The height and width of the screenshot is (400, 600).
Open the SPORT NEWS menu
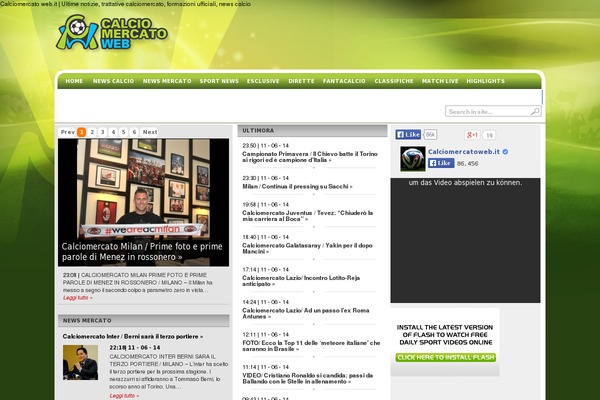pyautogui.click(x=219, y=81)
